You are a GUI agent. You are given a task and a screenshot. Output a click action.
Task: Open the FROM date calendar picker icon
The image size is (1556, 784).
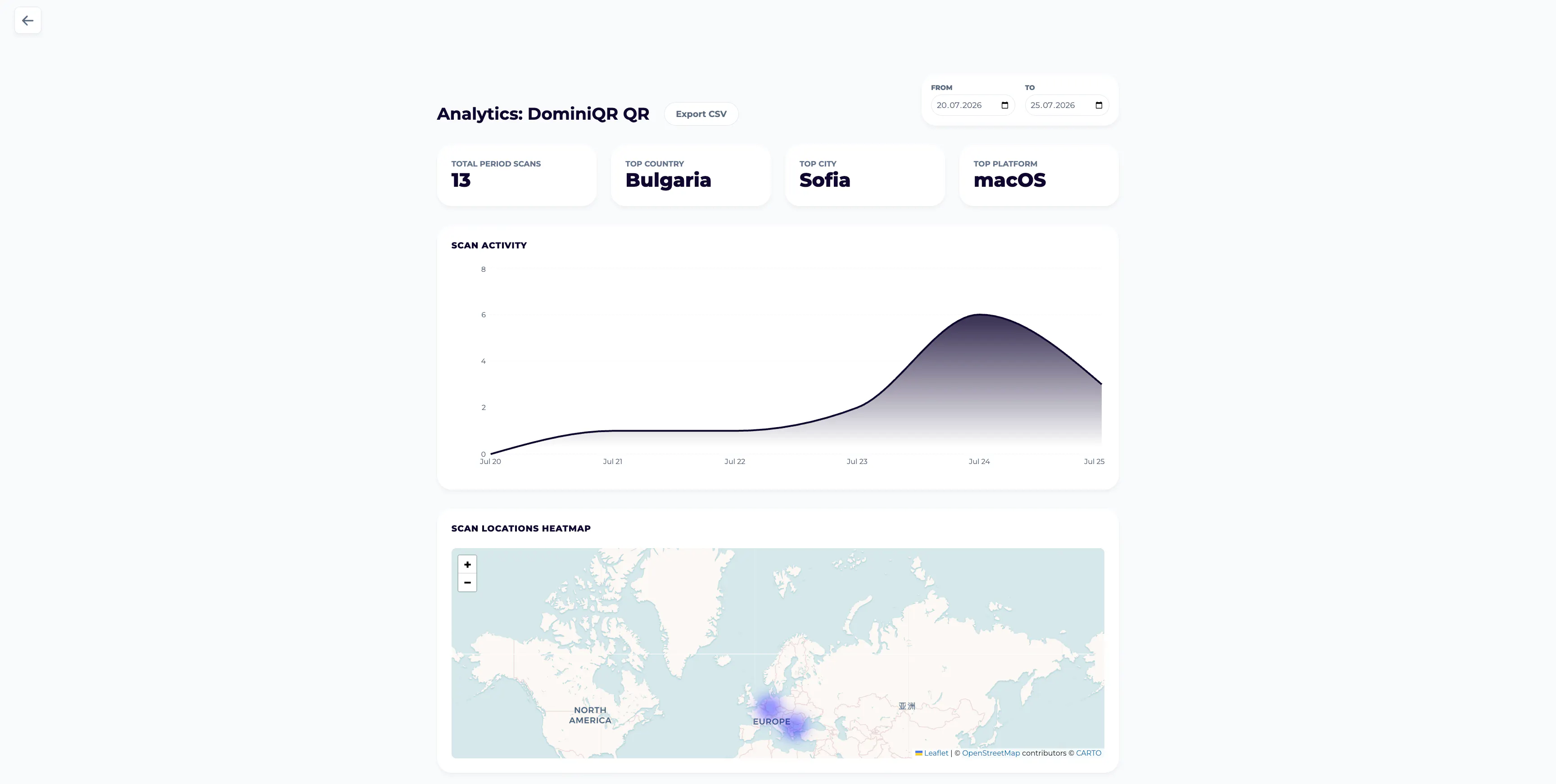tap(1005, 105)
